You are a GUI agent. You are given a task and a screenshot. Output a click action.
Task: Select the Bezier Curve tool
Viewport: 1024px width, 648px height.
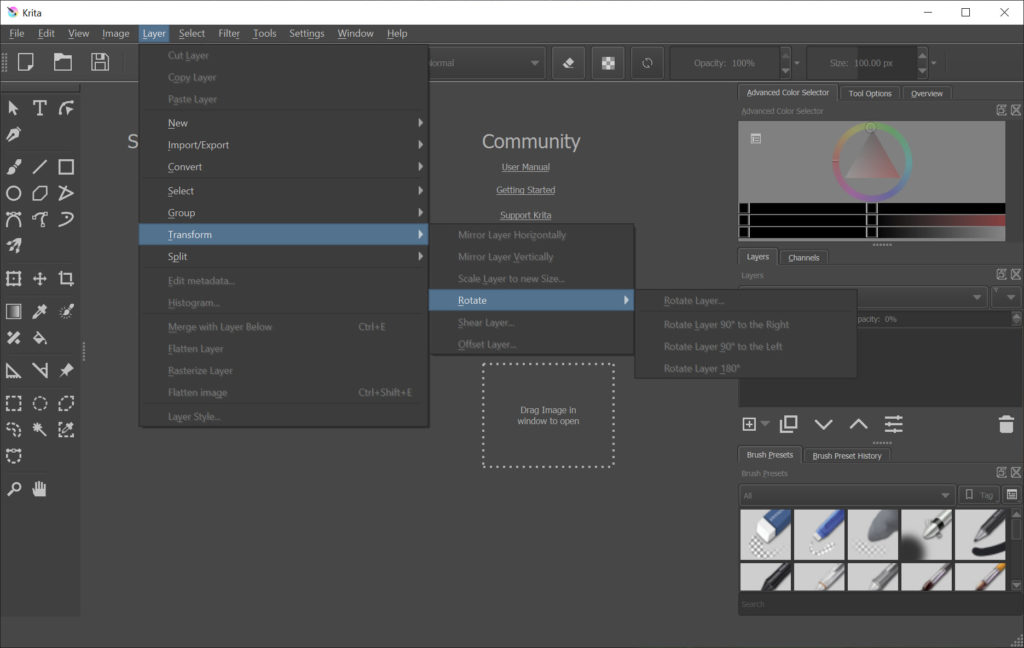pyautogui.click(x=13, y=219)
